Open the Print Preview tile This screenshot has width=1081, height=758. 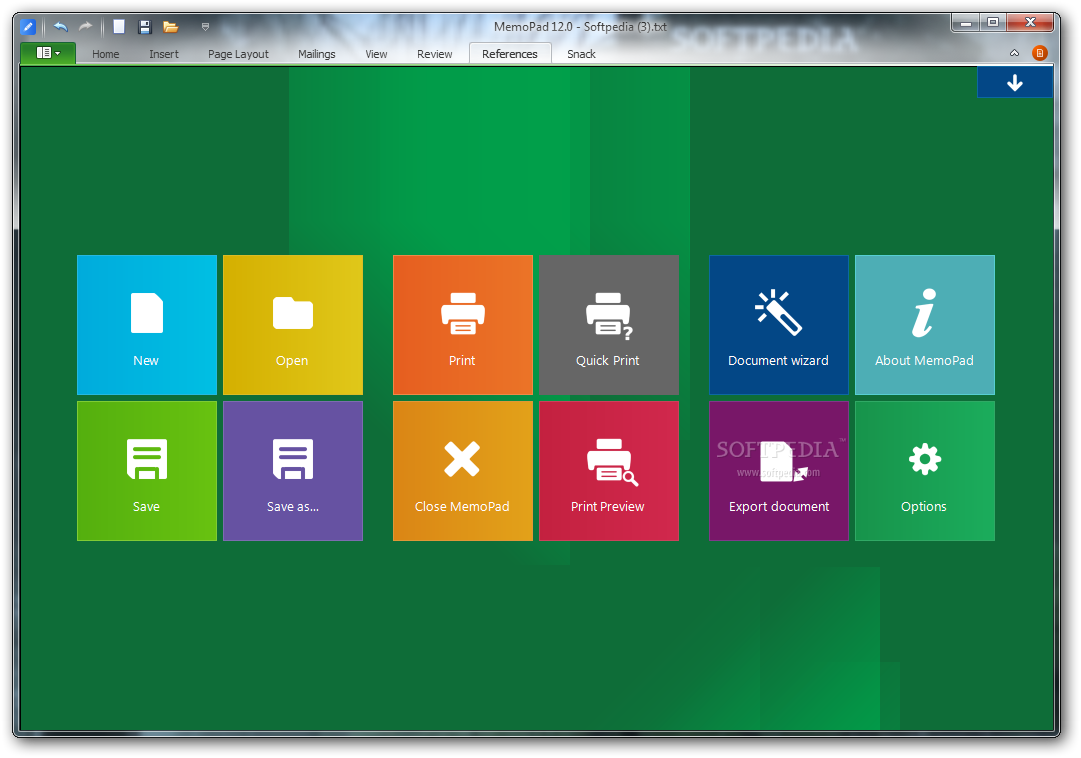pyautogui.click(x=609, y=471)
